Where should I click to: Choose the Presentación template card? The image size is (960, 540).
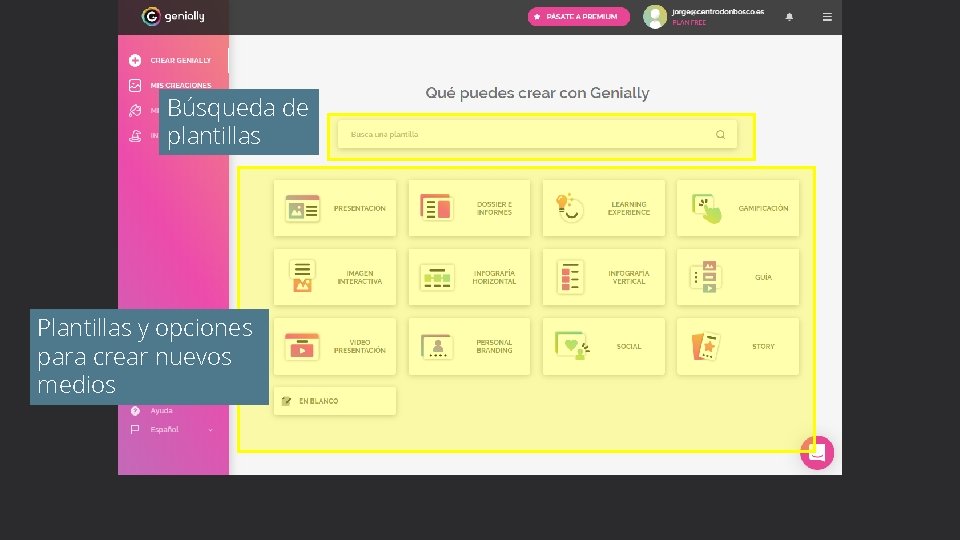335,208
